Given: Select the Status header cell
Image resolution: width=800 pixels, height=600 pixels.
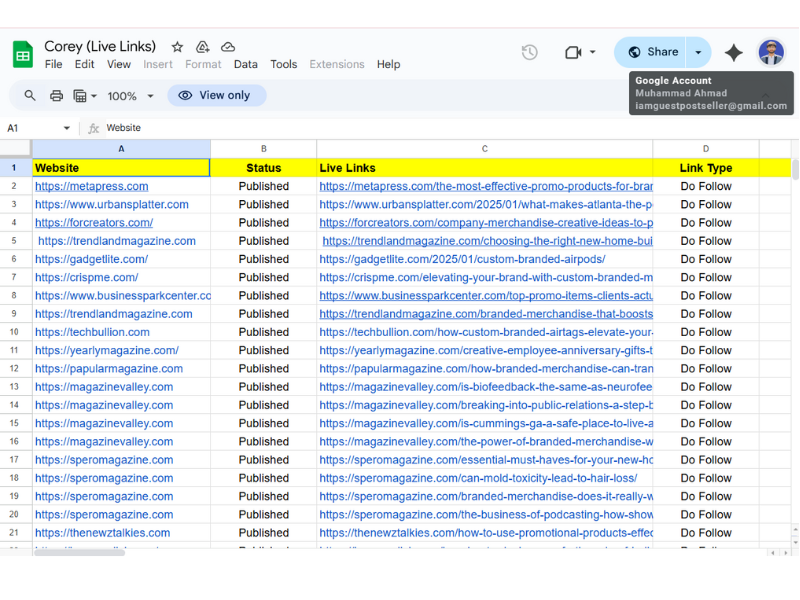Looking at the screenshot, I should point(263,168).
